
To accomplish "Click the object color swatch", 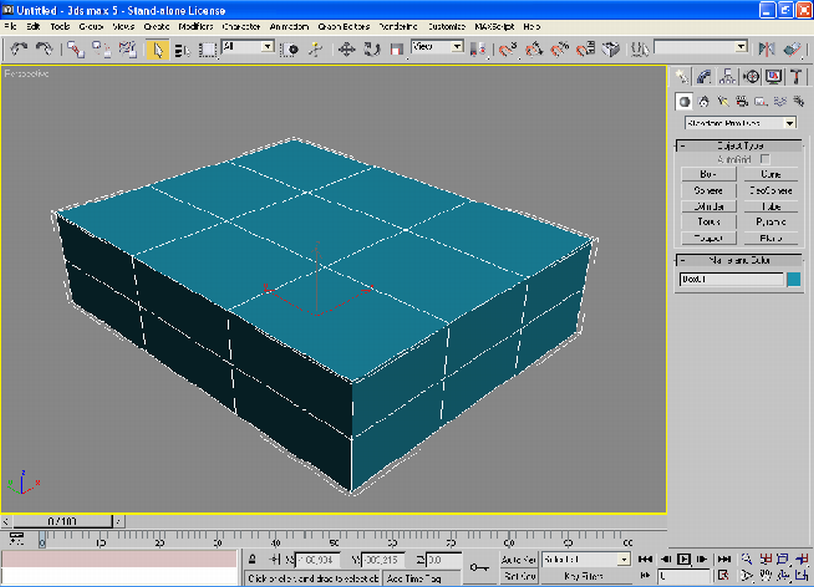I will coord(793,280).
